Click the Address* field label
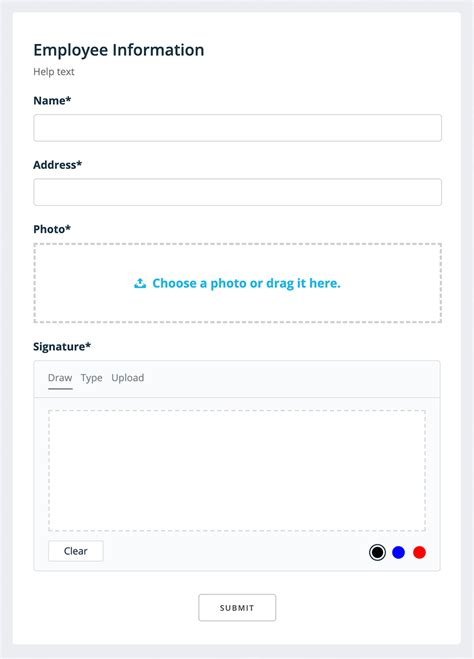Viewport: 474px width, 659px height. point(58,165)
